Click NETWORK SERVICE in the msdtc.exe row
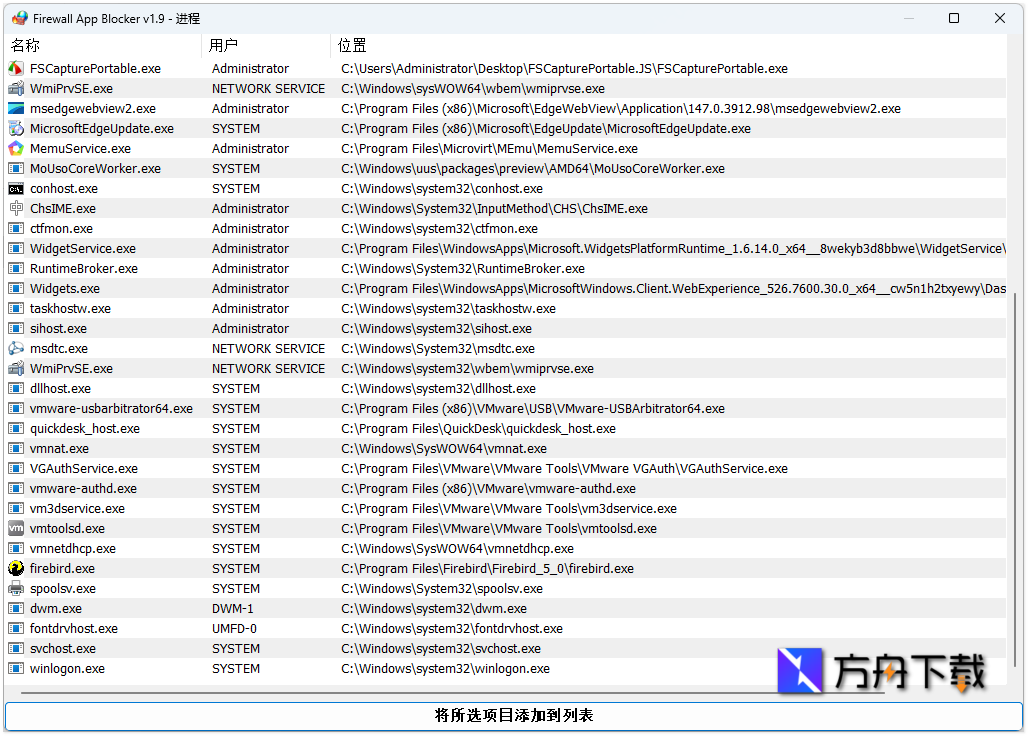 pyautogui.click(x=268, y=349)
